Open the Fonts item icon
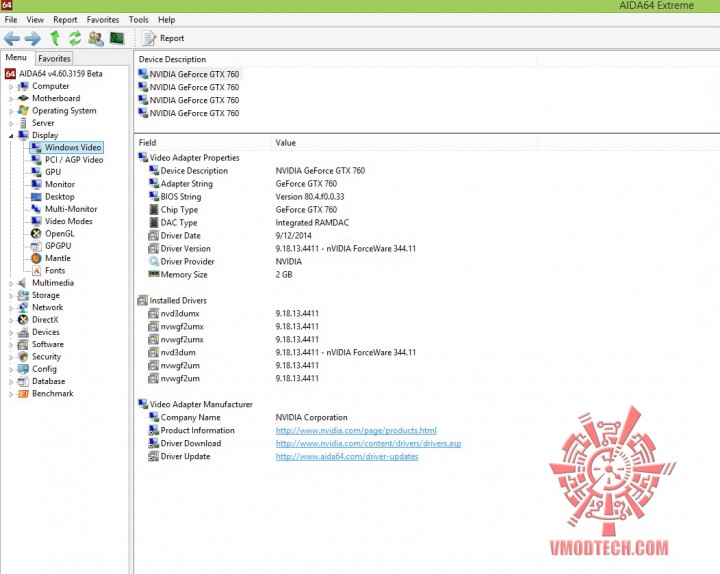The image size is (720, 574). (36, 270)
